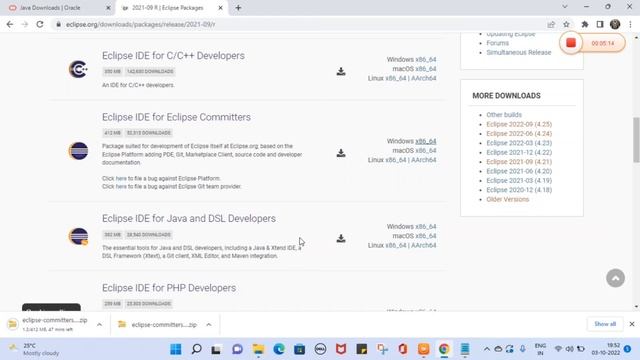Viewport: 640px width, 360px height.
Task: Click Windows x86_64 link for Eclipse Committers
Action: [426, 141]
